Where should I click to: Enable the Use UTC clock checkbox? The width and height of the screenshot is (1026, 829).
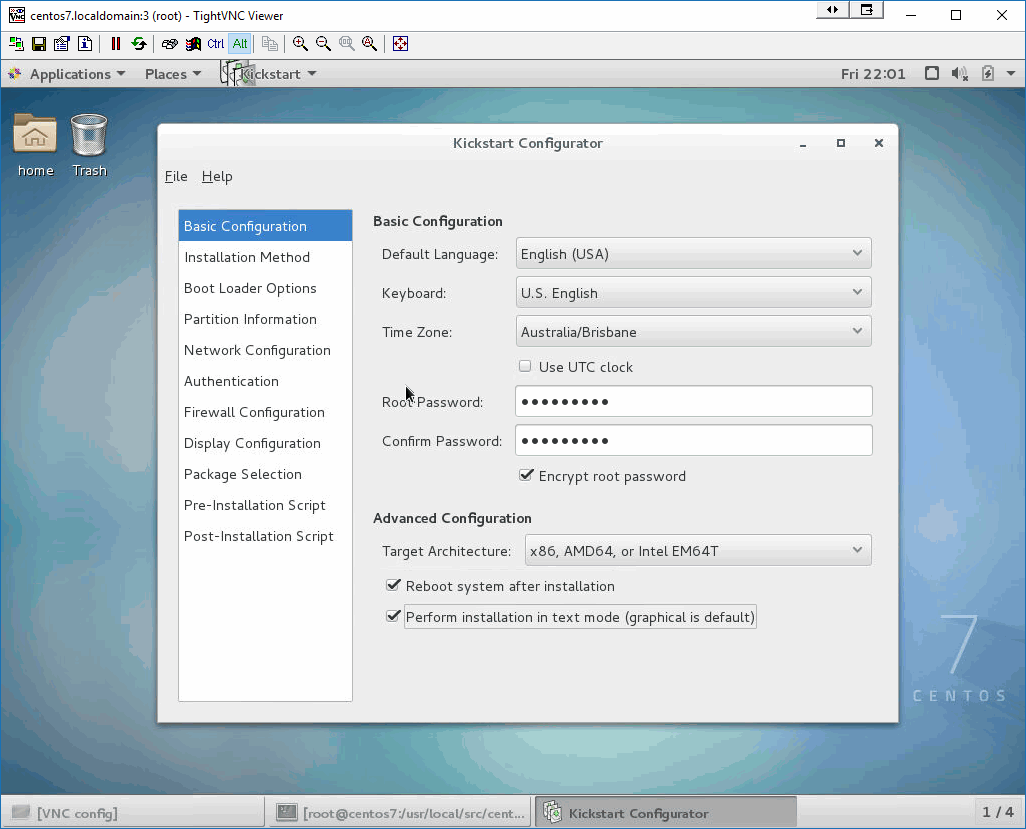(525, 366)
